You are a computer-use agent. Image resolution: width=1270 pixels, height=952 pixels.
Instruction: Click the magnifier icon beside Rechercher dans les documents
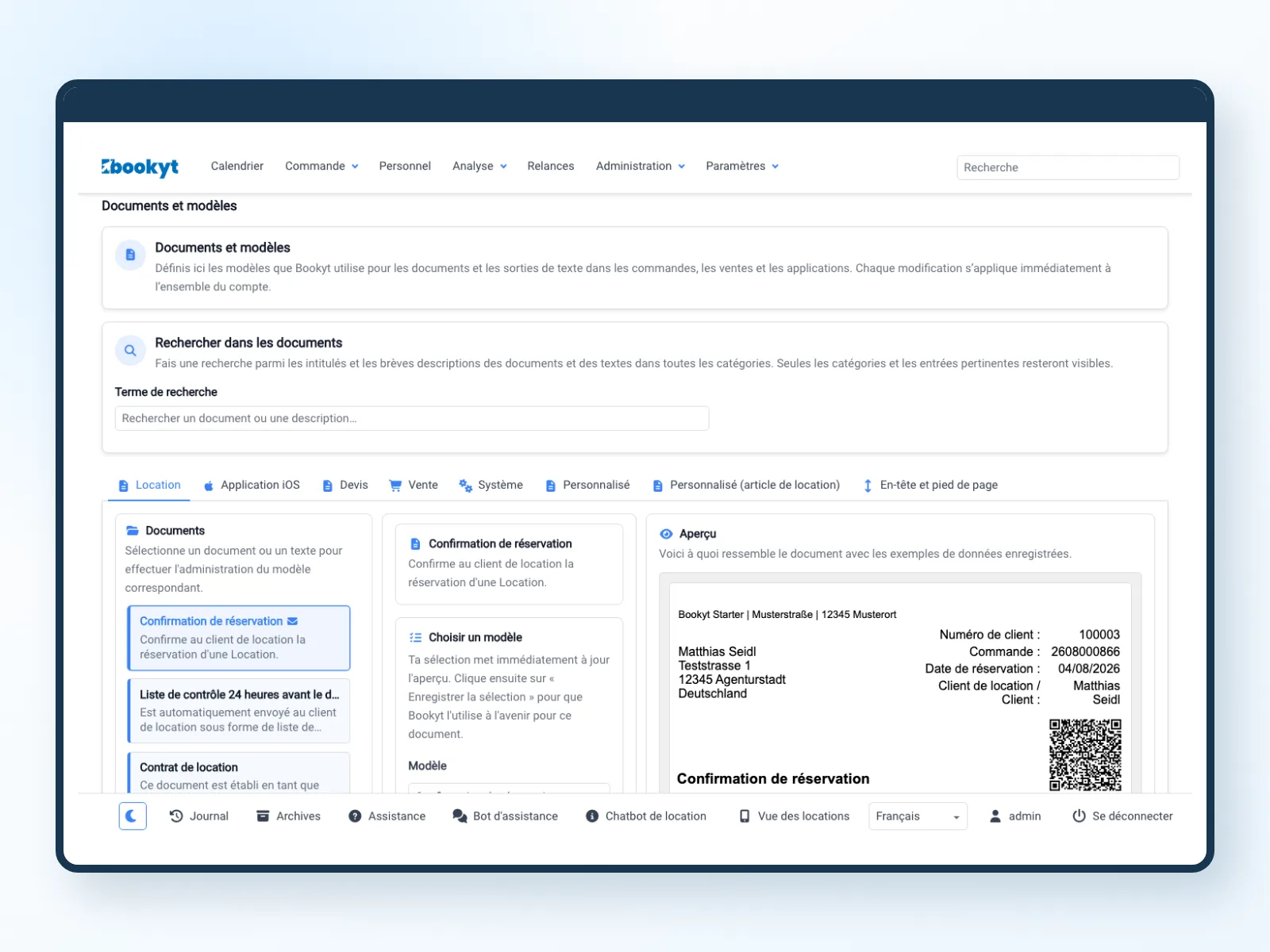click(x=130, y=351)
